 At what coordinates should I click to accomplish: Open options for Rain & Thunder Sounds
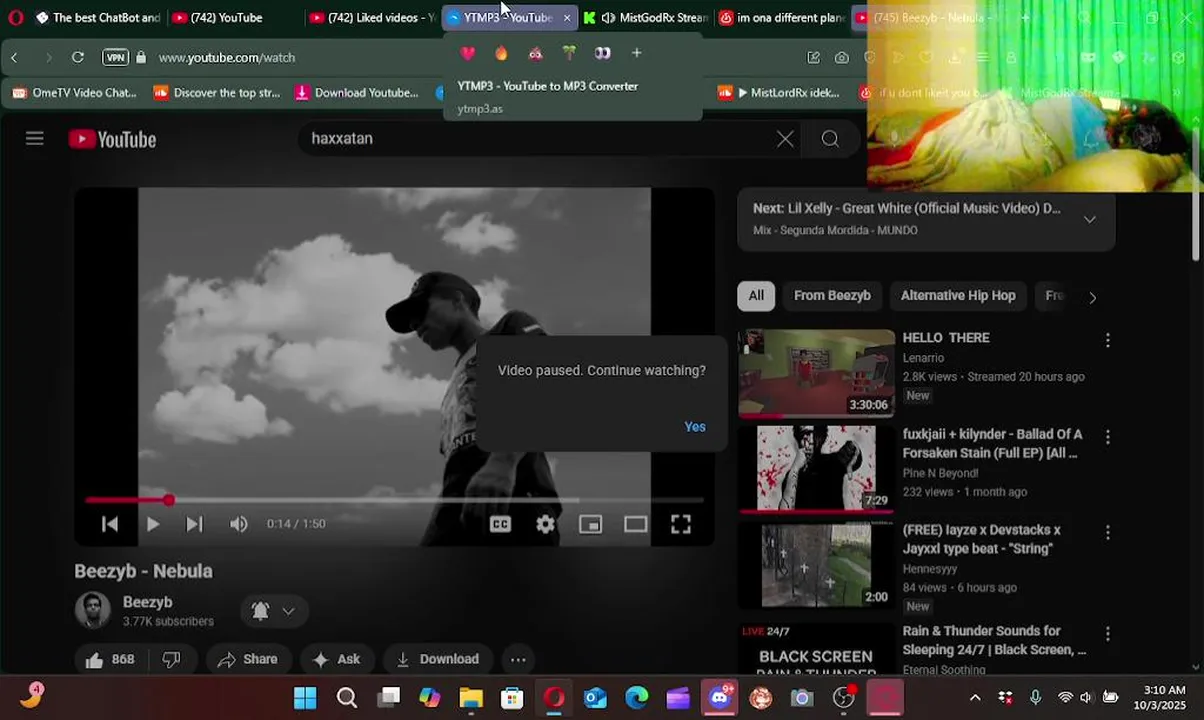pos(1107,634)
